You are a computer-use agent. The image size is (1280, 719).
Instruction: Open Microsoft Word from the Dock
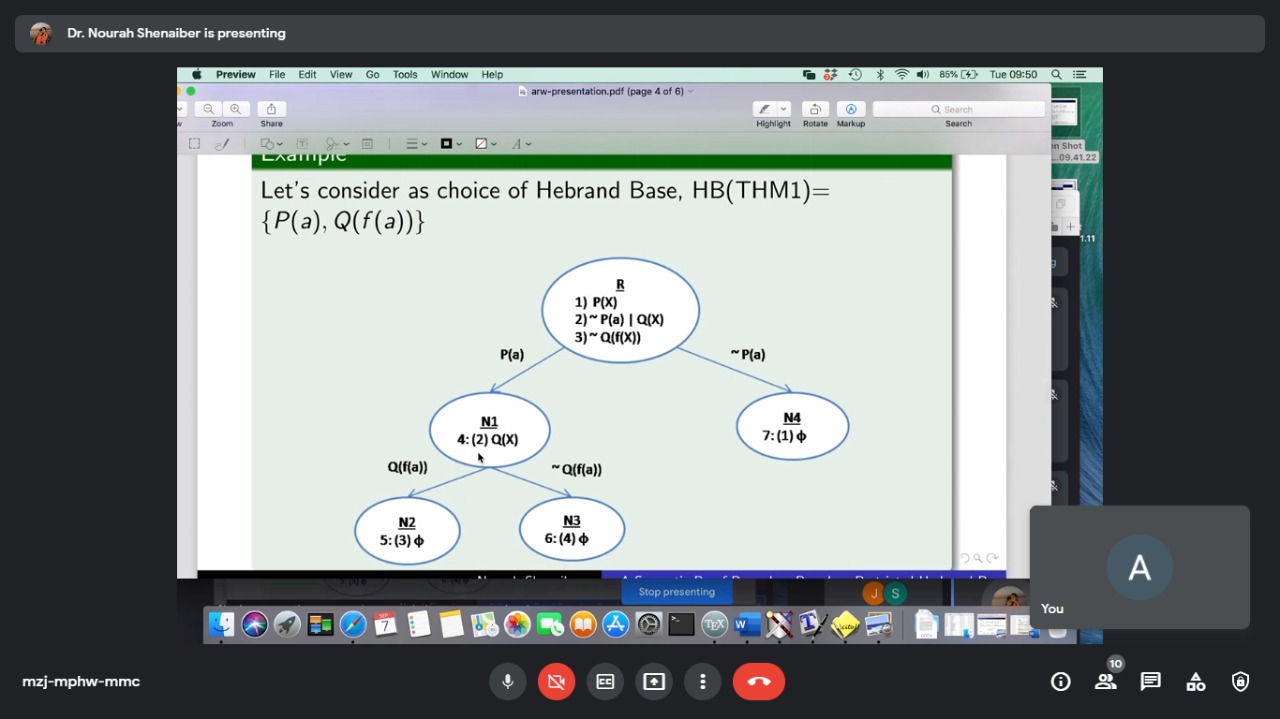[x=746, y=624]
